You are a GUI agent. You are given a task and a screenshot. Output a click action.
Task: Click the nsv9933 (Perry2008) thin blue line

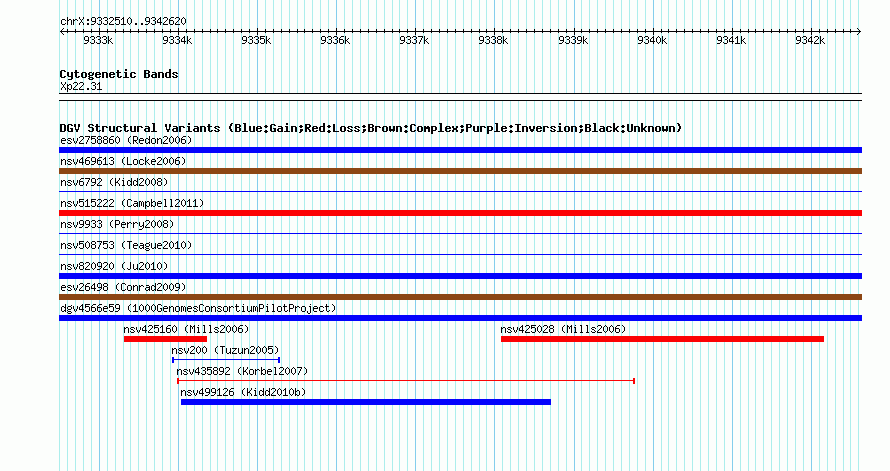(x=460, y=234)
